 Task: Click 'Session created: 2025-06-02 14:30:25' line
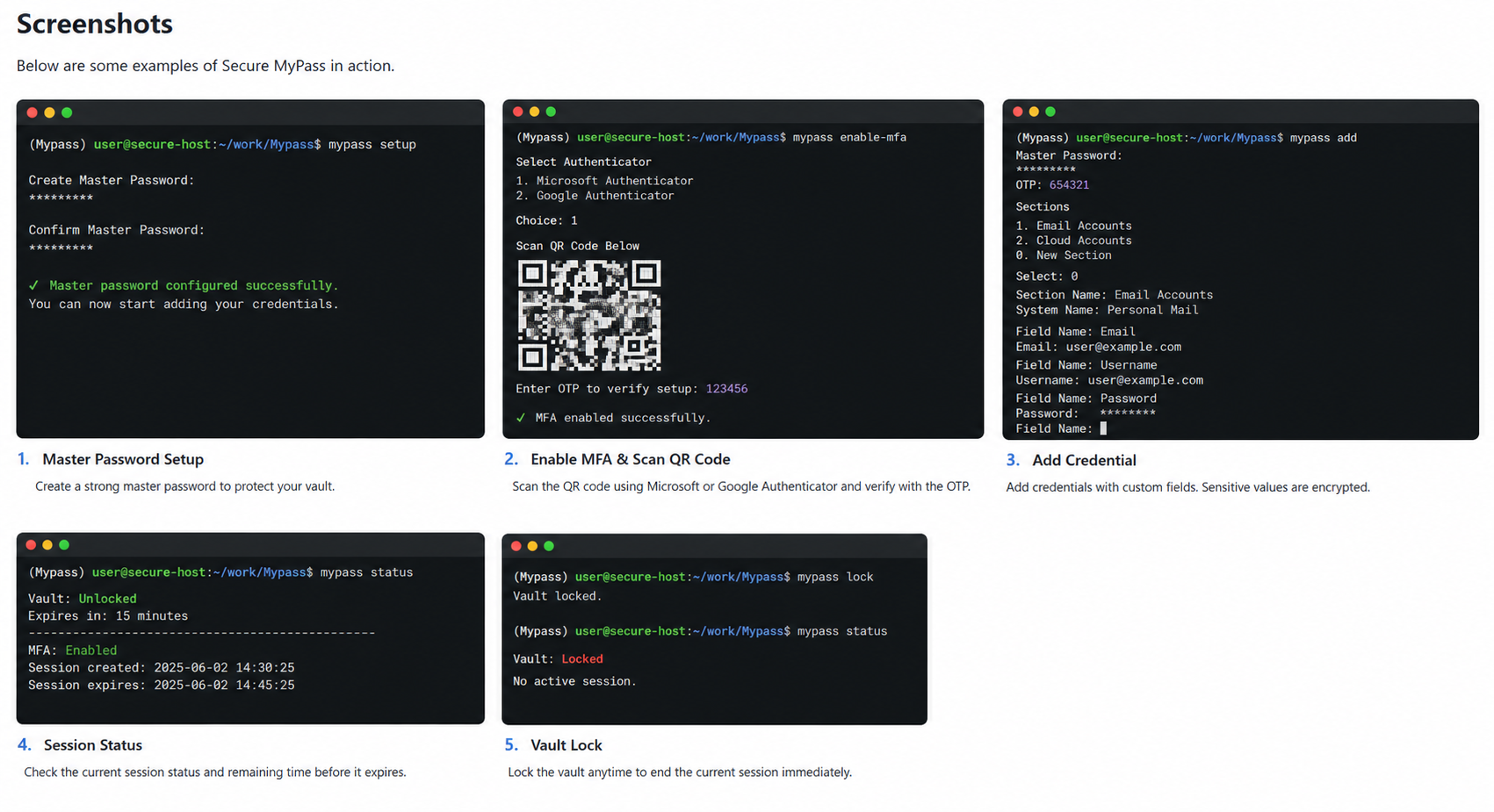point(162,668)
